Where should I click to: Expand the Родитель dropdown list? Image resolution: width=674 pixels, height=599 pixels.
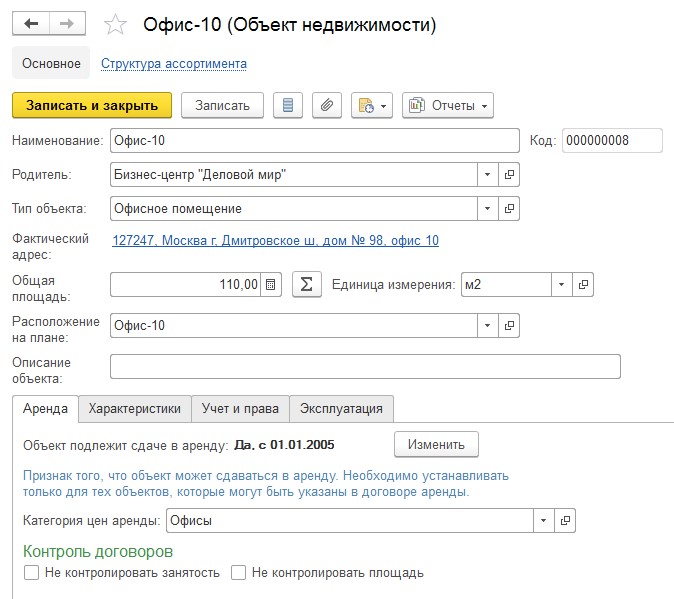coord(488,175)
